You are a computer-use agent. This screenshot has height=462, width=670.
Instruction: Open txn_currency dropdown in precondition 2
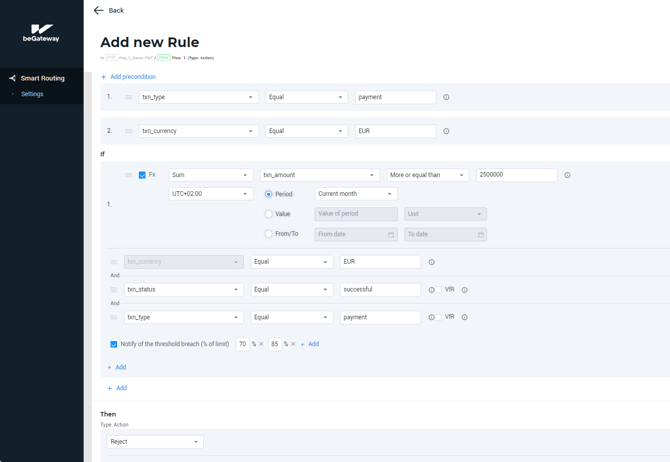(199, 131)
